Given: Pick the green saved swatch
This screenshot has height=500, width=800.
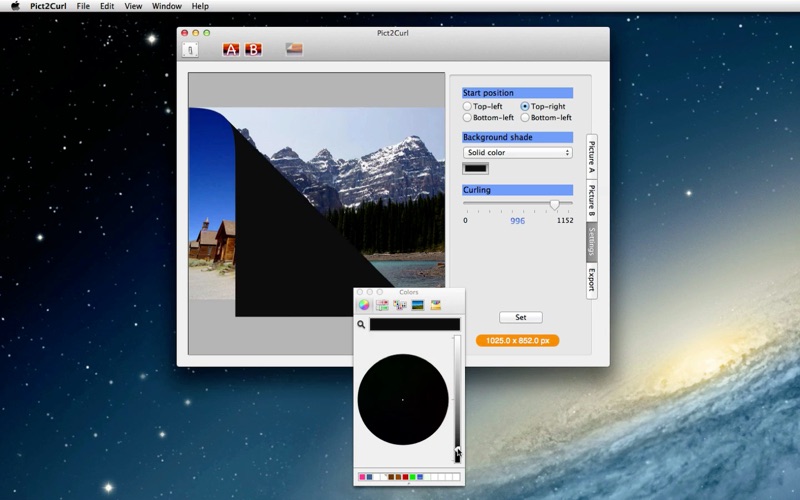Looking at the screenshot, I should click(413, 477).
